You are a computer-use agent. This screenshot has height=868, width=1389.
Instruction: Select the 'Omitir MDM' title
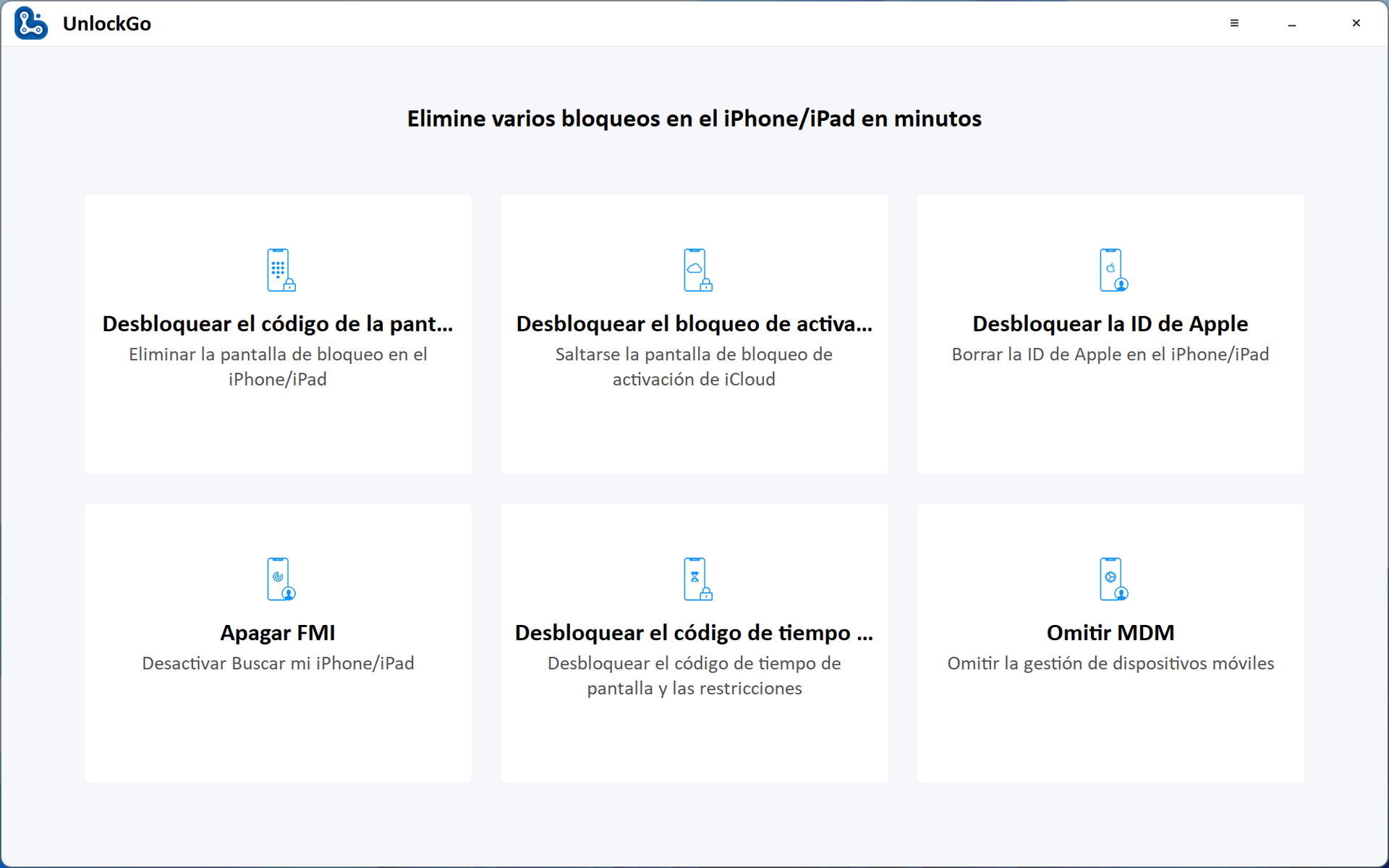pyautogui.click(x=1110, y=633)
